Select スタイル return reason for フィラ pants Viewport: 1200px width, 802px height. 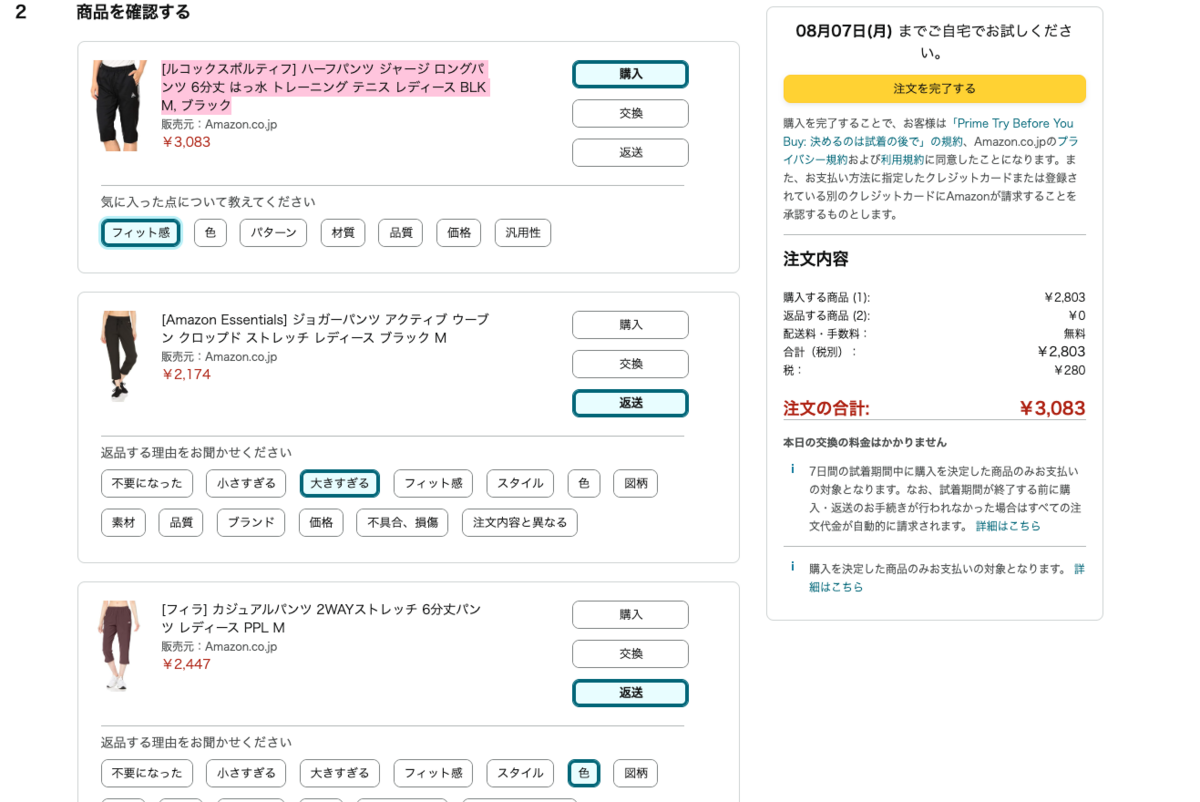pos(520,774)
